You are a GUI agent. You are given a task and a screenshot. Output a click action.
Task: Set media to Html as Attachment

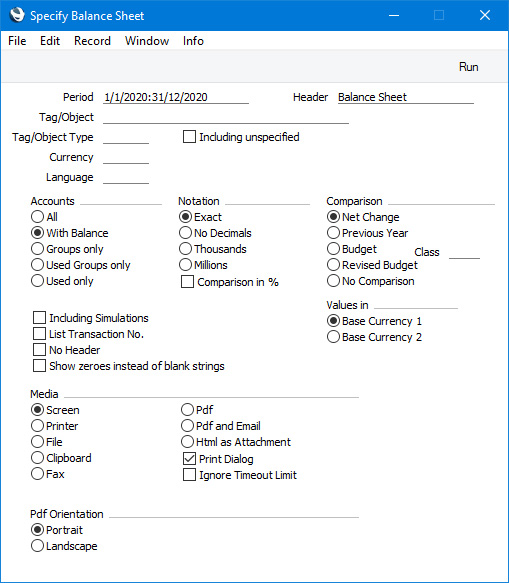pos(187,442)
